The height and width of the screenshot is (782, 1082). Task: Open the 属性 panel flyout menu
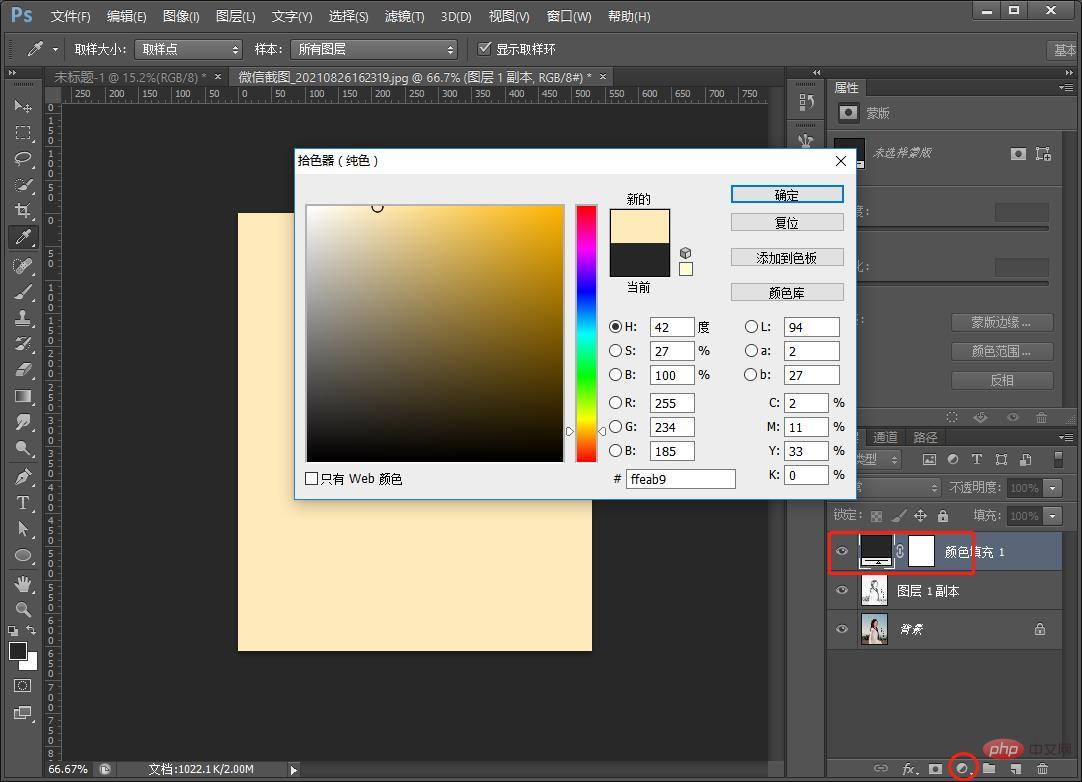1066,88
